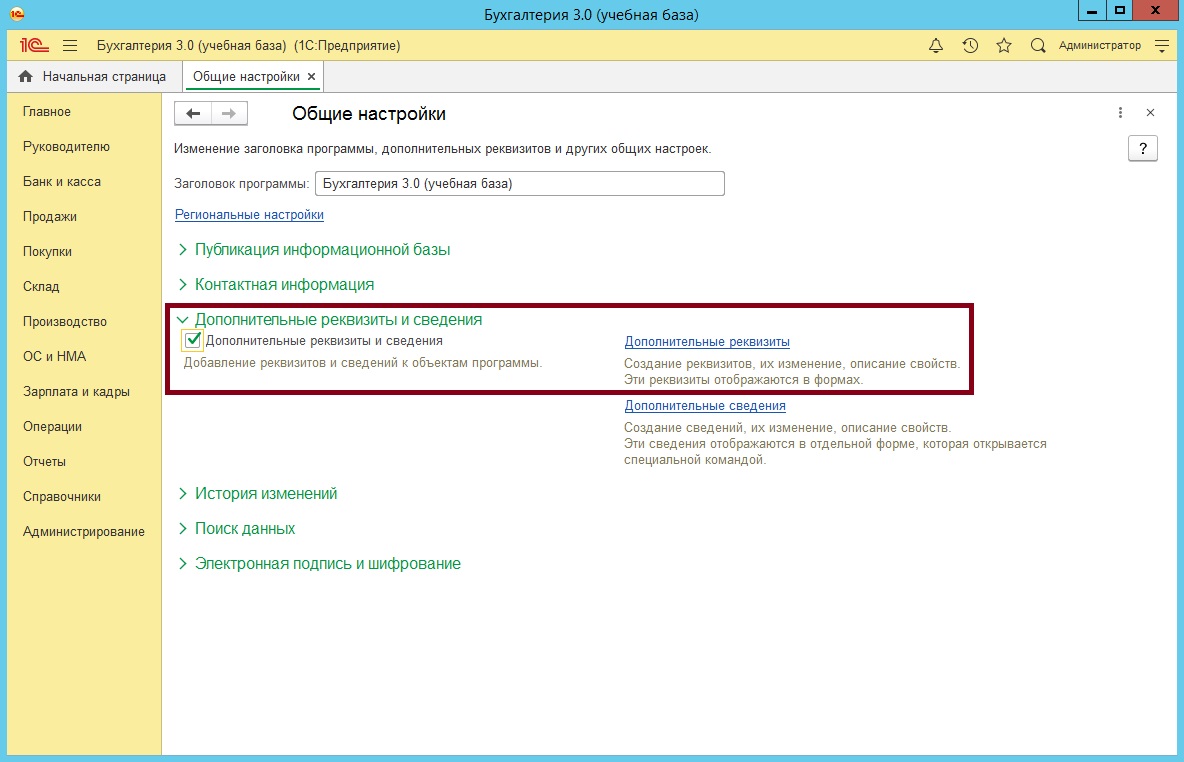Click the forward arrow navigation button

[228, 114]
